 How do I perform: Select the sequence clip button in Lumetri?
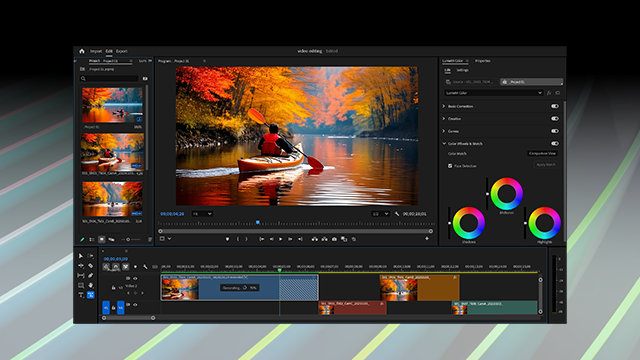point(531,82)
